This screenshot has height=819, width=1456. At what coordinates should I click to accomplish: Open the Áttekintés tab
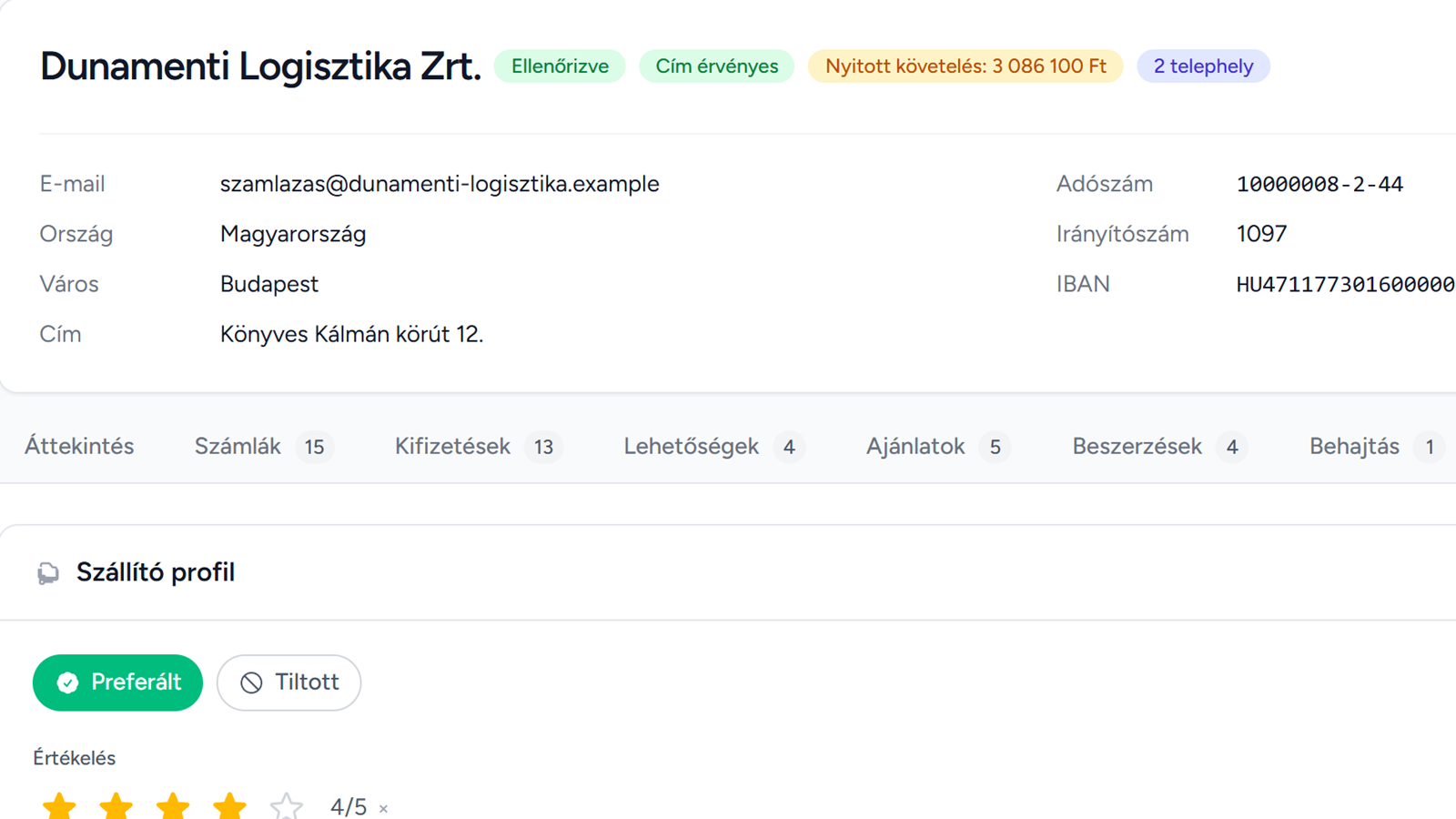(x=79, y=447)
